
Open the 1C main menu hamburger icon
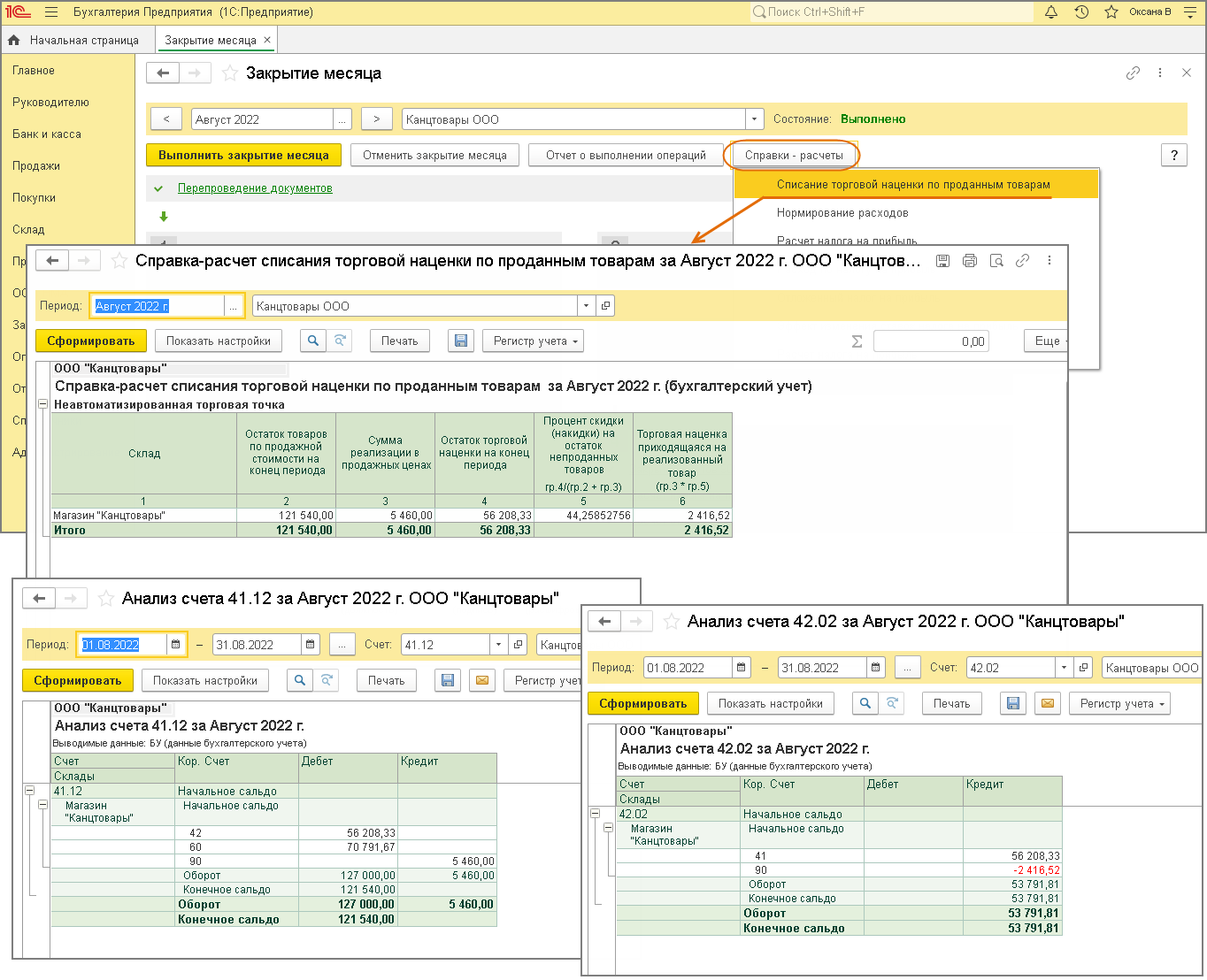click(50, 12)
